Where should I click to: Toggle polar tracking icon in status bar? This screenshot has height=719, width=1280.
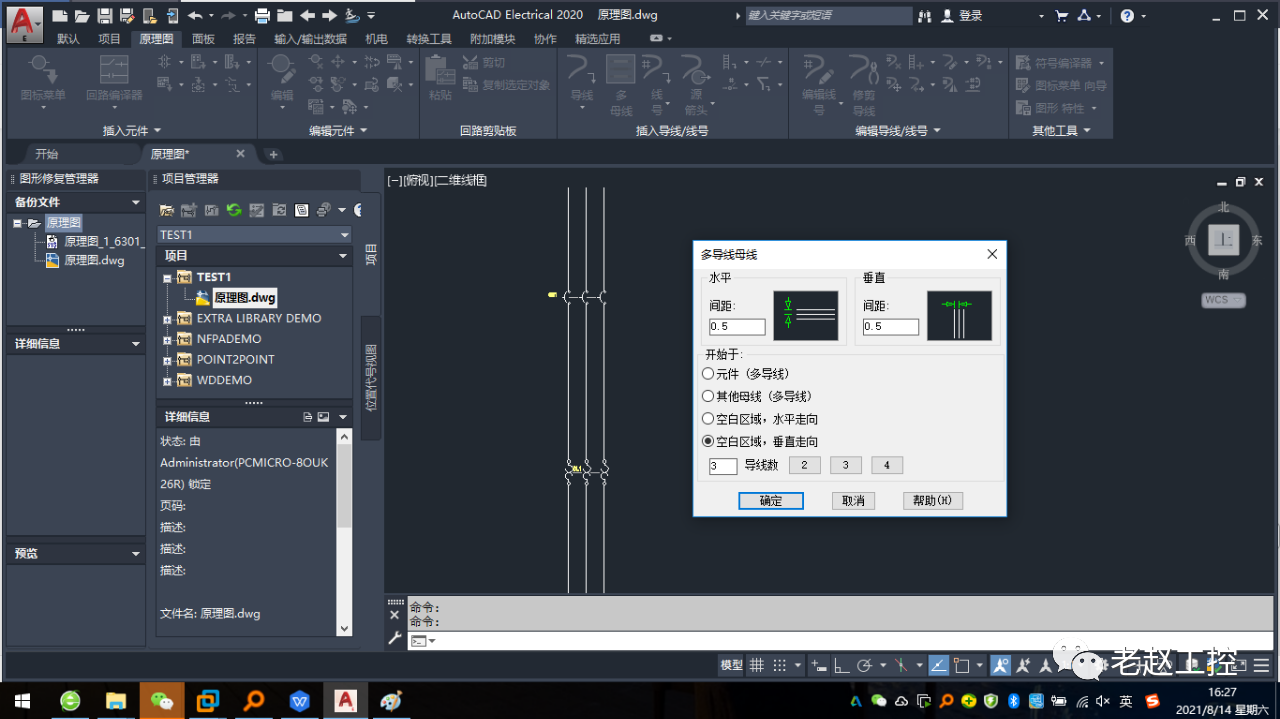point(865,665)
